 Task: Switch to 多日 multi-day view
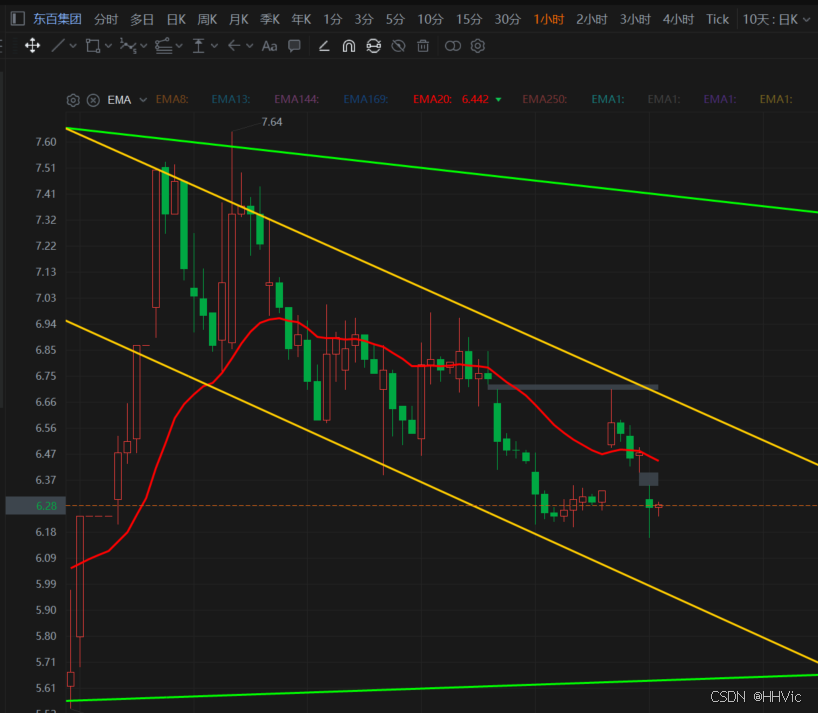point(142,20)
